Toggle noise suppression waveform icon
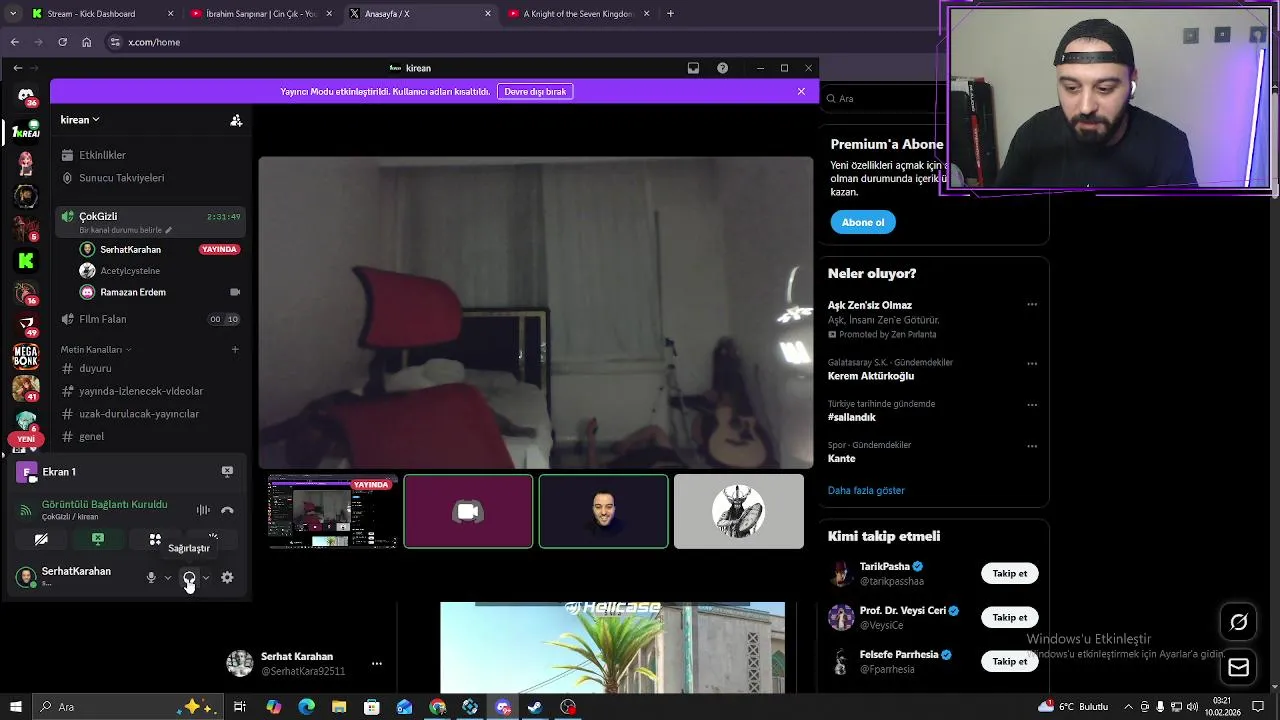This screenshot has height=720, width=1280. coord(203,510)
